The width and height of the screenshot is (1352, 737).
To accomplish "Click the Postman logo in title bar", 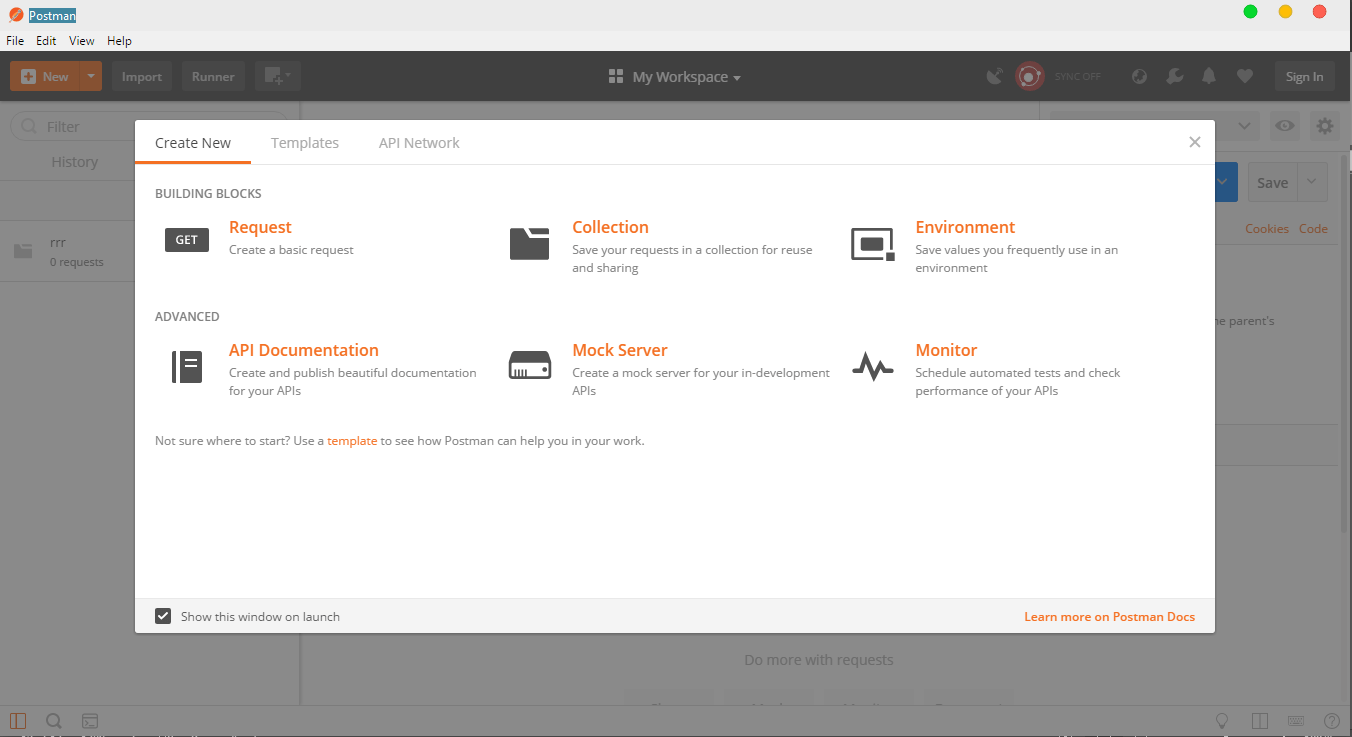I will [x=16, y=15].
